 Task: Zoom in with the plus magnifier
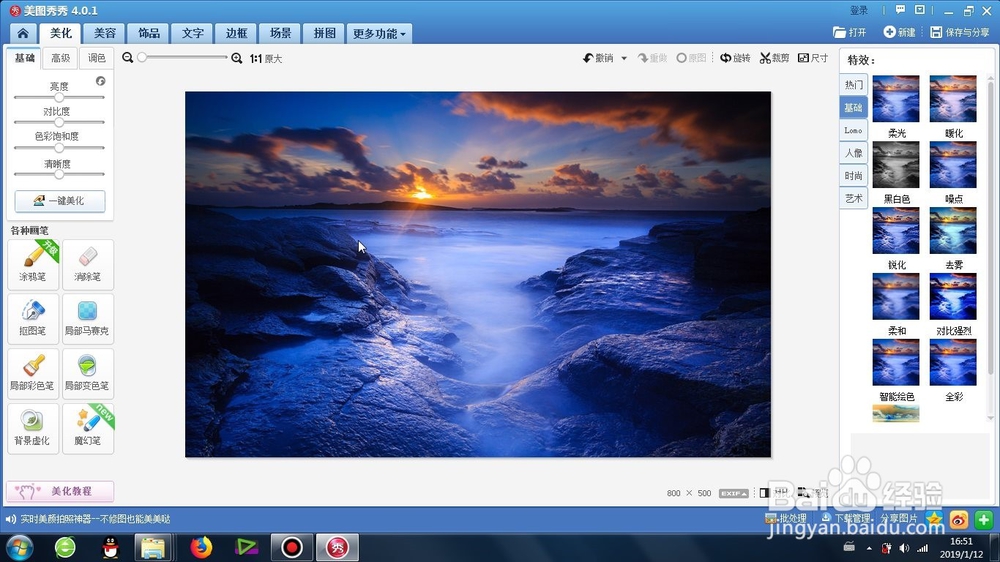pos(237,58)
